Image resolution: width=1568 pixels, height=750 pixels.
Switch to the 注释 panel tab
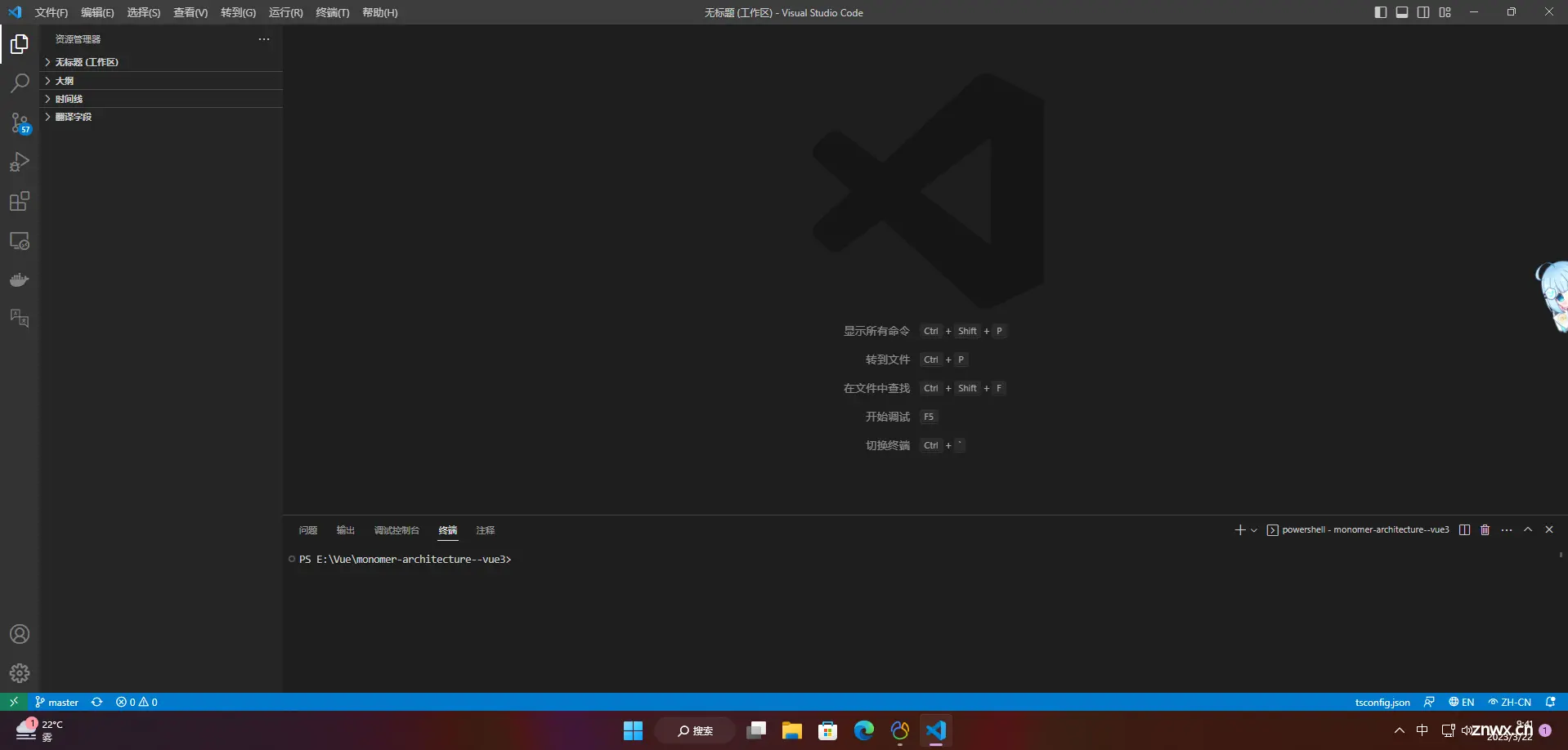click(486, 530)
